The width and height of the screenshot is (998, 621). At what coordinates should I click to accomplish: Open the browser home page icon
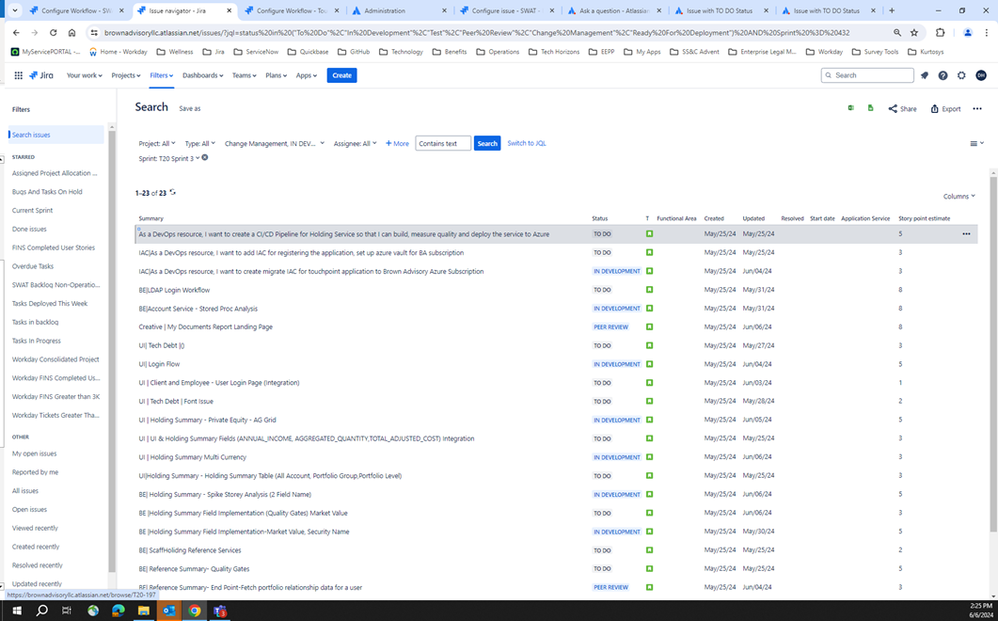[71, 32]
